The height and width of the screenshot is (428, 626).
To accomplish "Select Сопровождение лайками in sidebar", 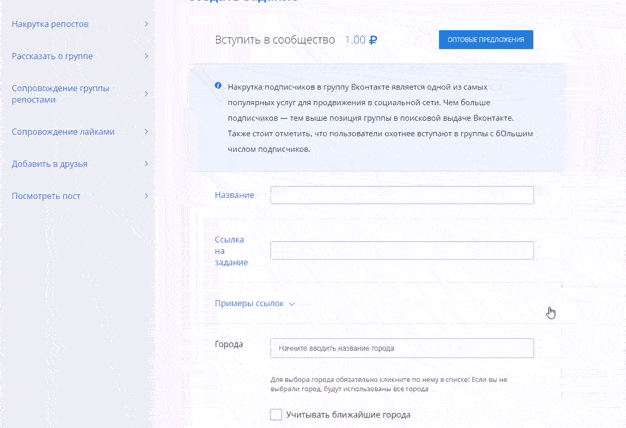I will click(x=63, y=131).
